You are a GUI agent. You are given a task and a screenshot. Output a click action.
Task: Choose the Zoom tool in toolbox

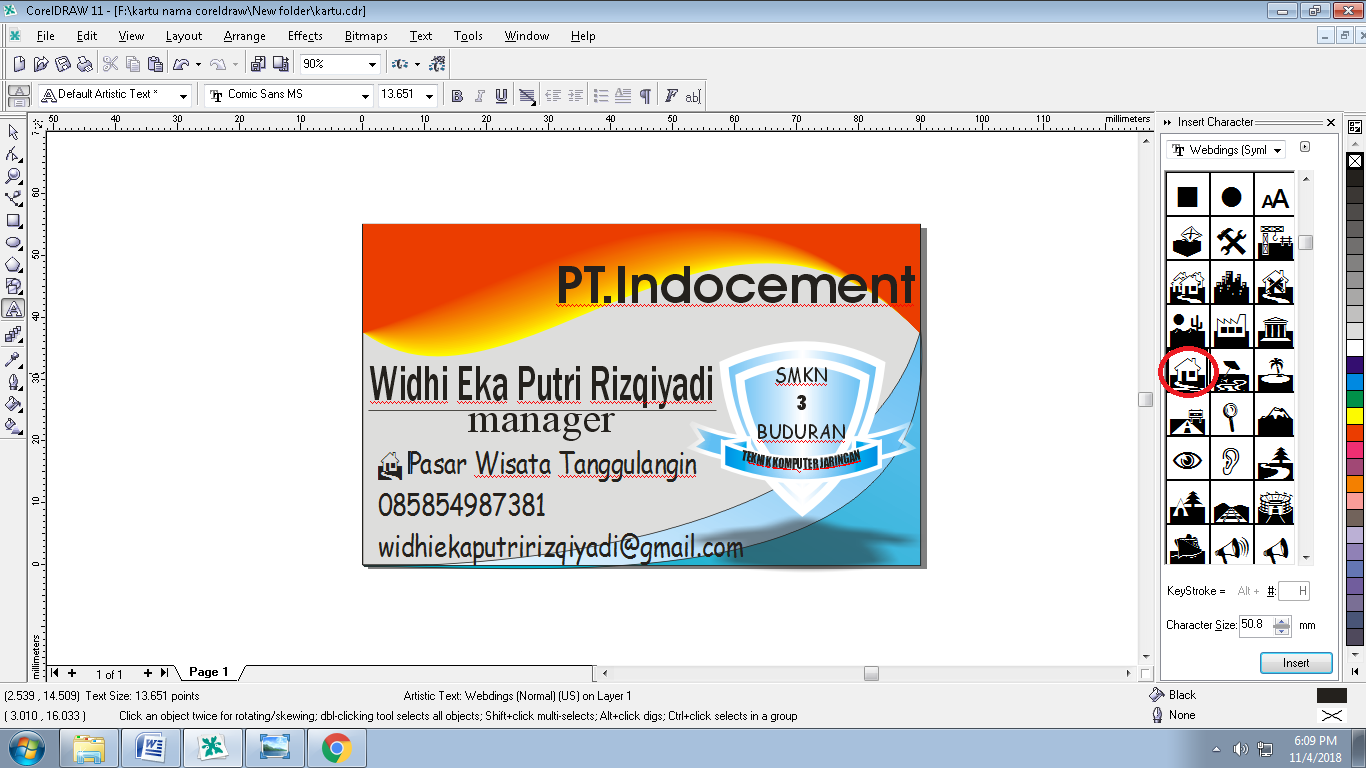14,176
